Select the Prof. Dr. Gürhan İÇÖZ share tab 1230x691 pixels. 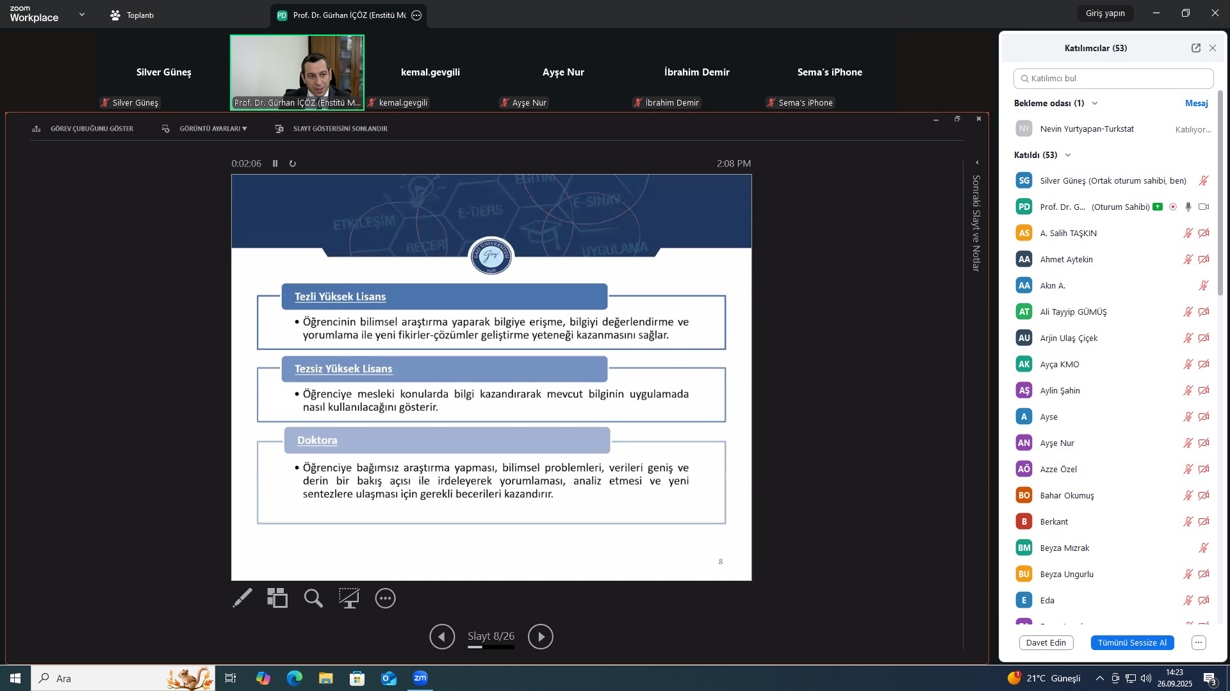349,15
